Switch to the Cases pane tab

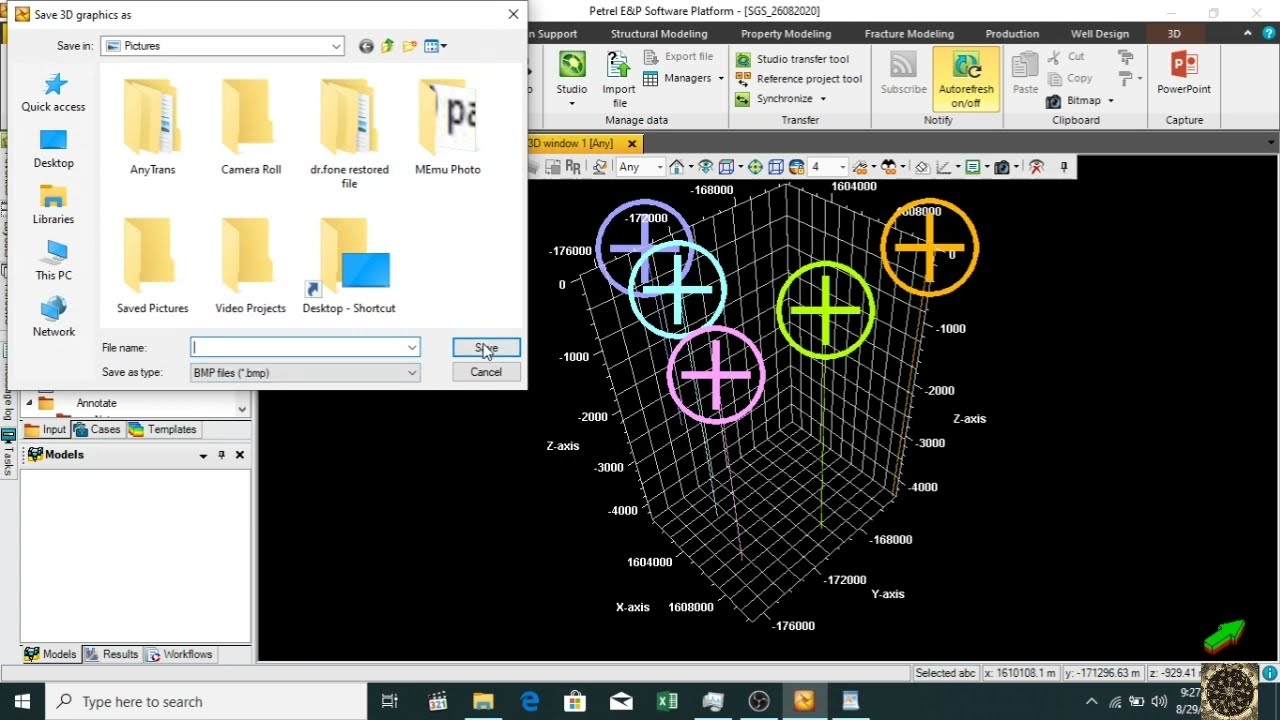pyautogui.click(x=97, y=430)
